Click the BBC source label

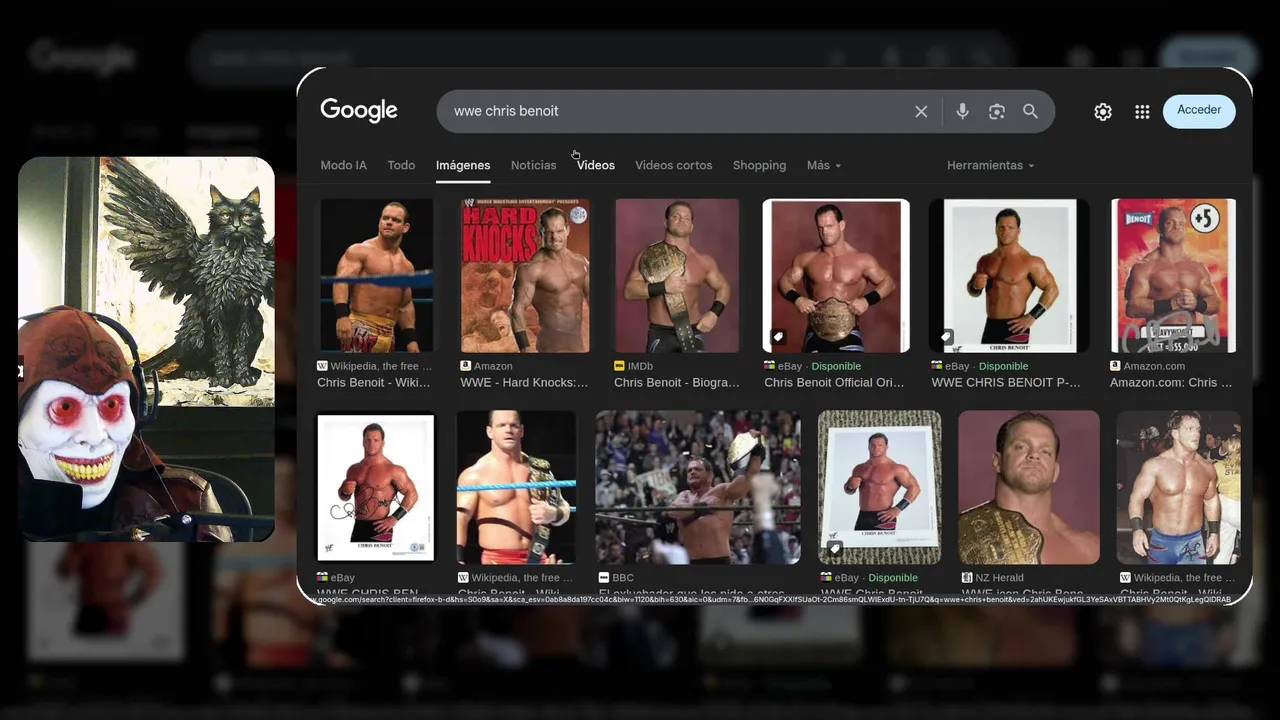click(x=623, y=578)
